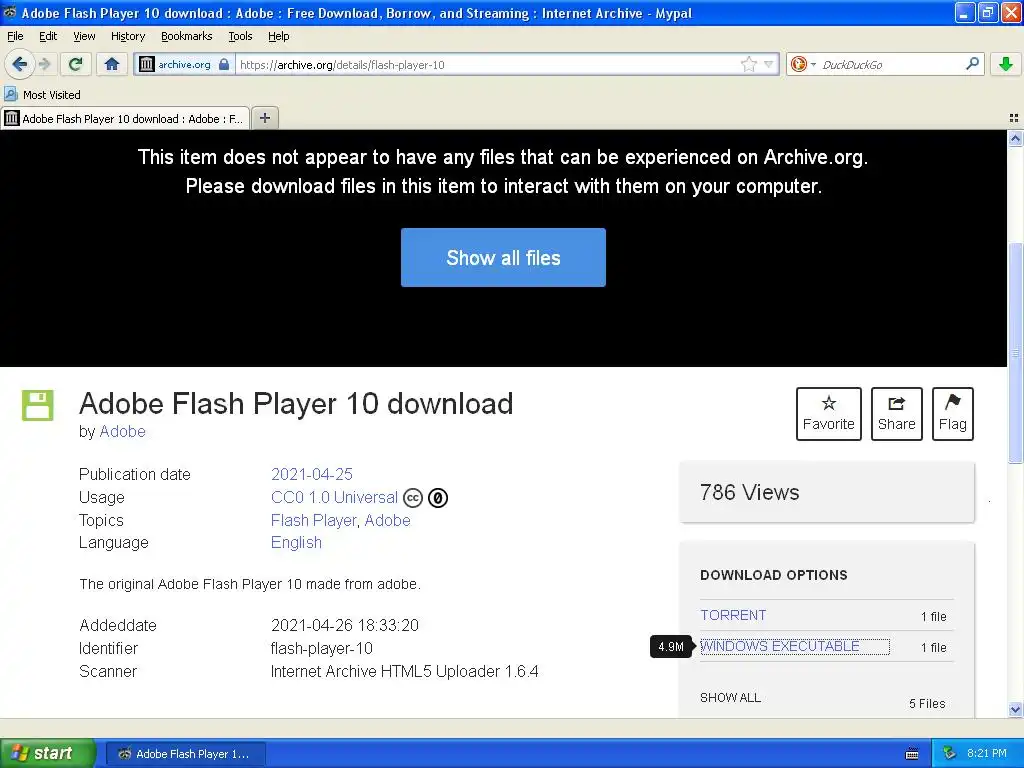Click the search magnifier icon

pyautogui.click(x=972, y=63)
